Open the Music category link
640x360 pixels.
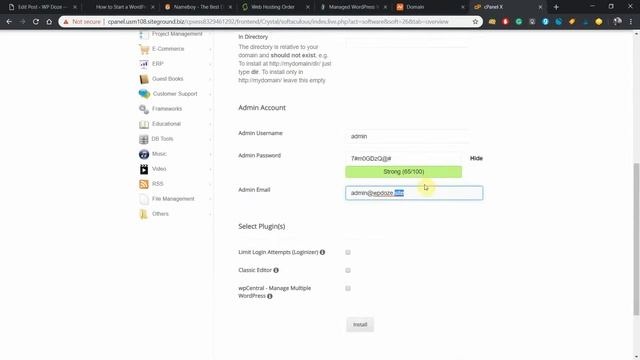159,154
